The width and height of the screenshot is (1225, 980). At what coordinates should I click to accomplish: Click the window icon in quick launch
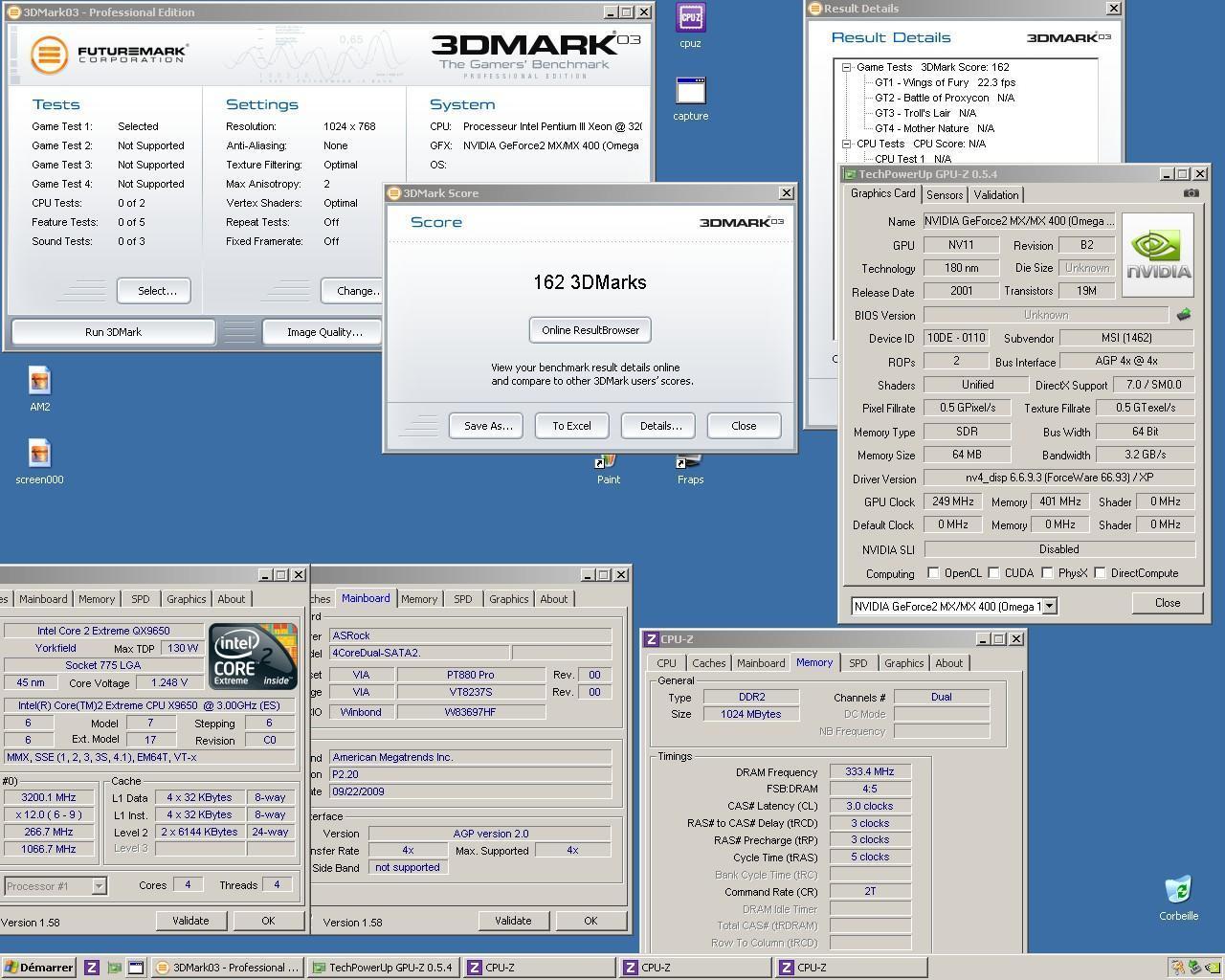coord(136,968)
